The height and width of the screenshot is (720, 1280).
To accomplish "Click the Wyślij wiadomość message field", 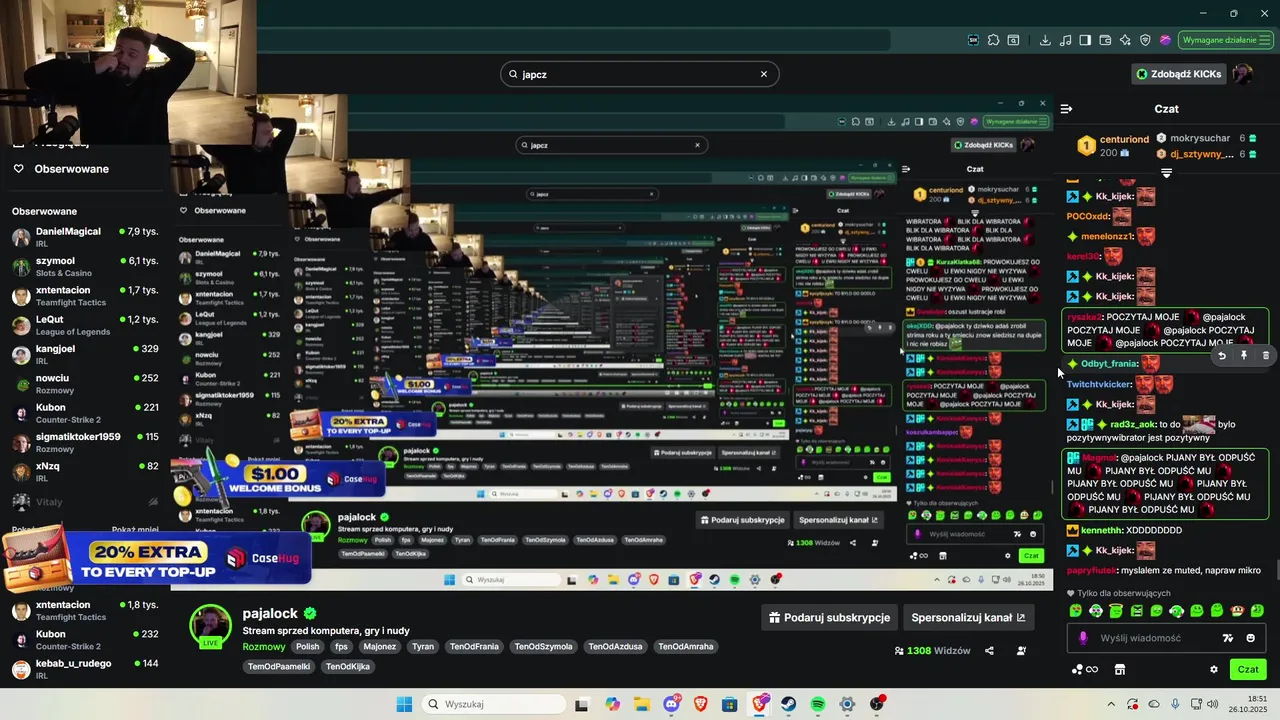I will (1165, 638).
